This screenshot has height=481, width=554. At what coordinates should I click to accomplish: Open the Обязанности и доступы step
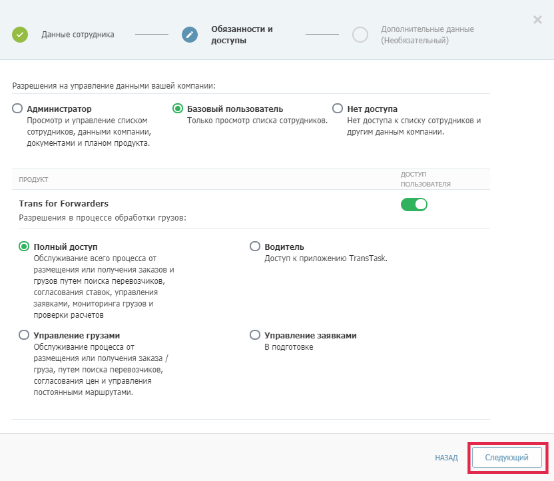(x=242, y=35)
